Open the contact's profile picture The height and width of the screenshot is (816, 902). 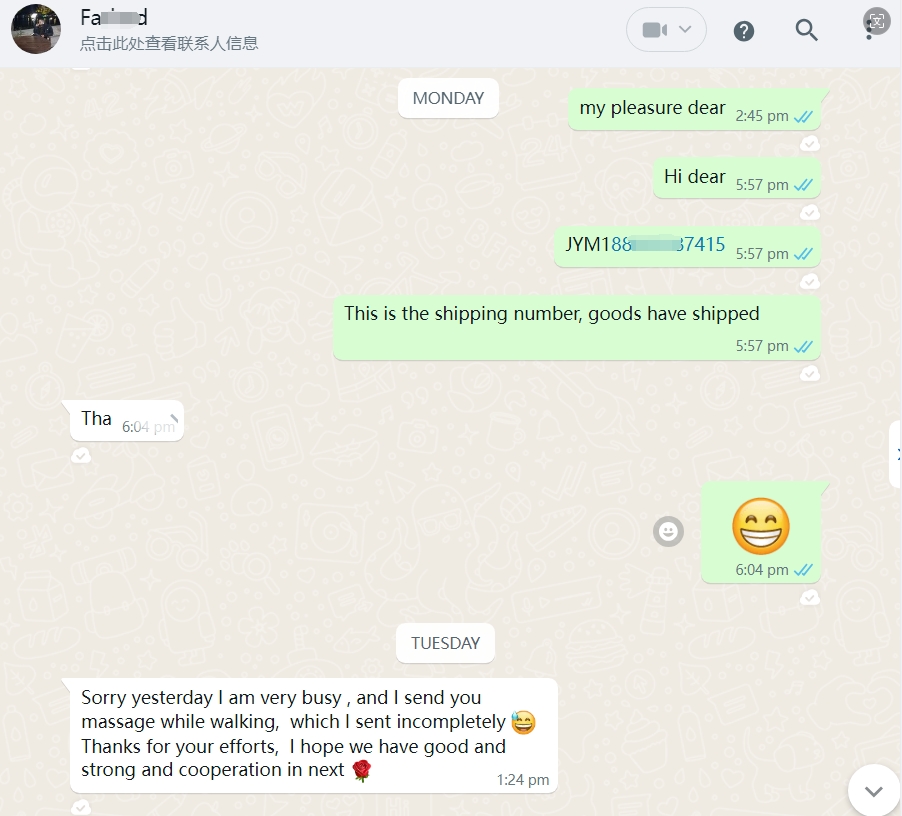click(36, 29)
